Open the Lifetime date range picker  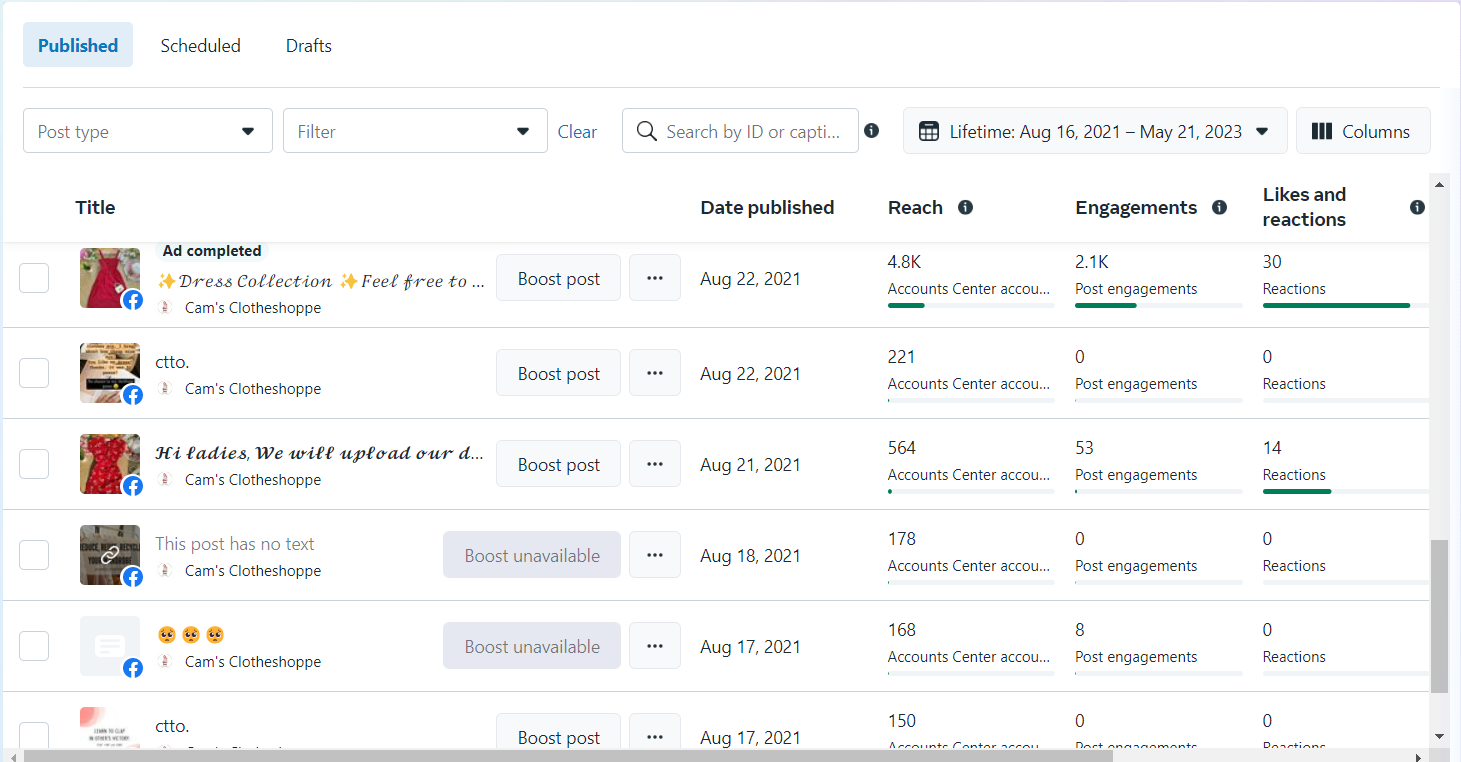coord(1095,131)
